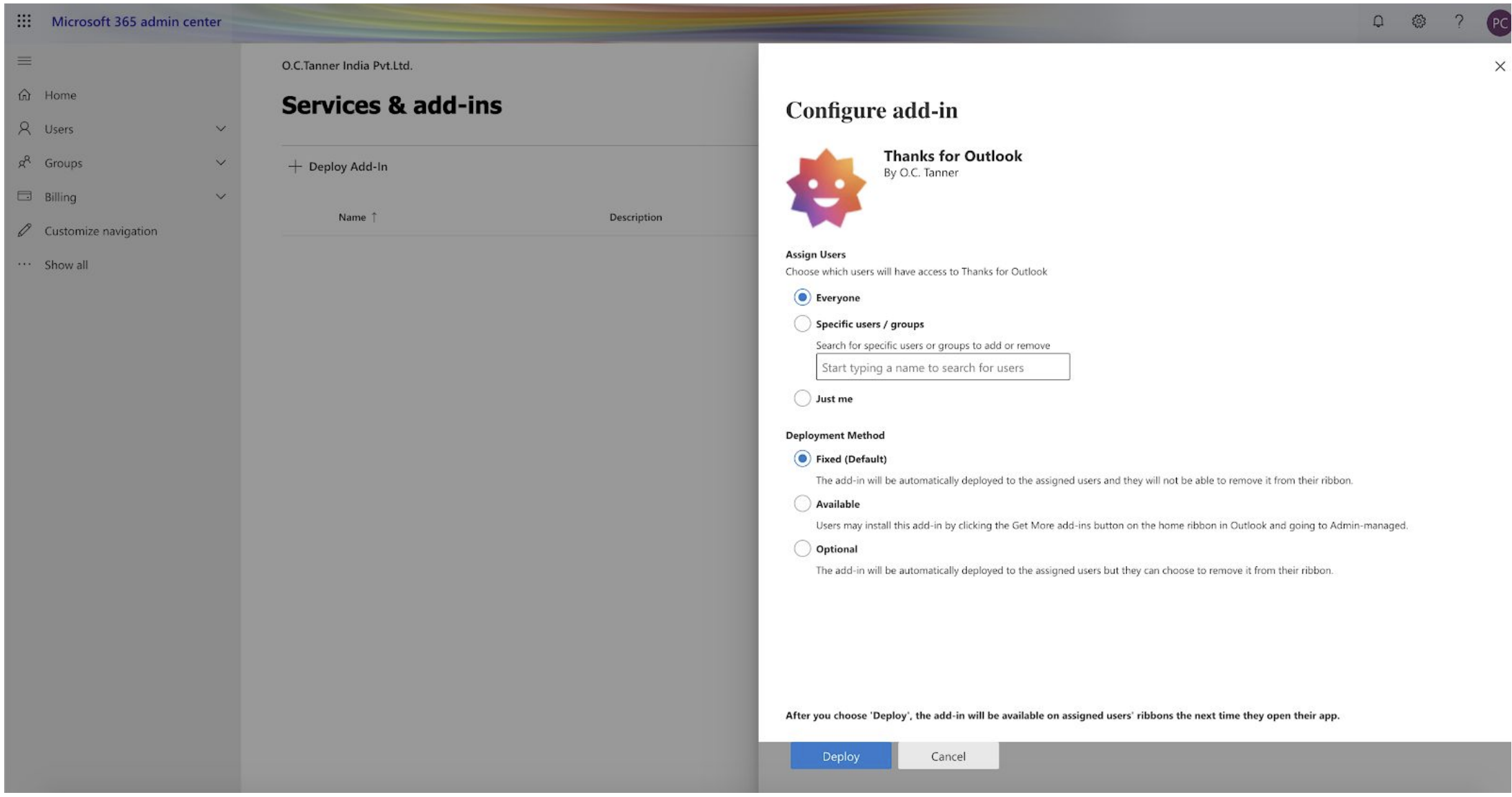Expand the Users menu chevron
The width and height of the screenshot is (1512, 797).
[221, 129]
